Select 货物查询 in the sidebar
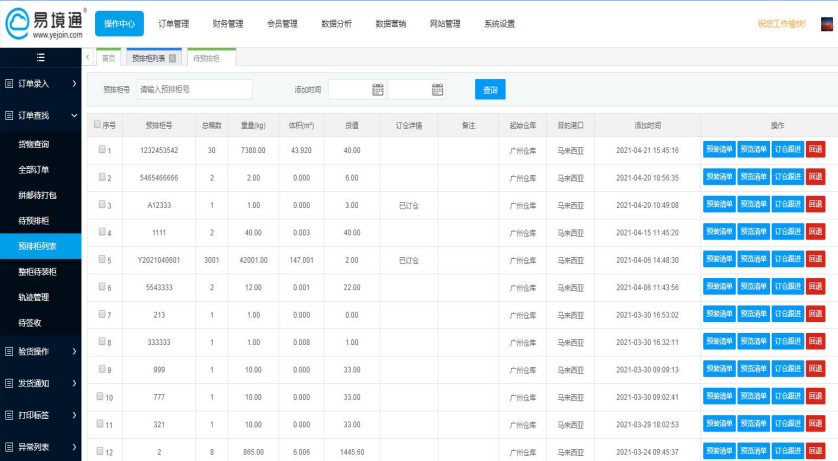 [34, 144]
